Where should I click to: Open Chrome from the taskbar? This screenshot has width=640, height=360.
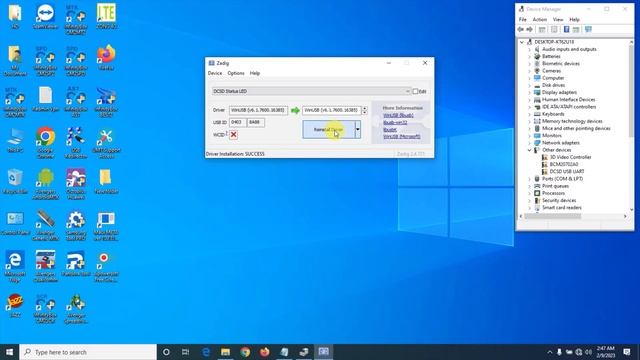click(x=245, y=352)
